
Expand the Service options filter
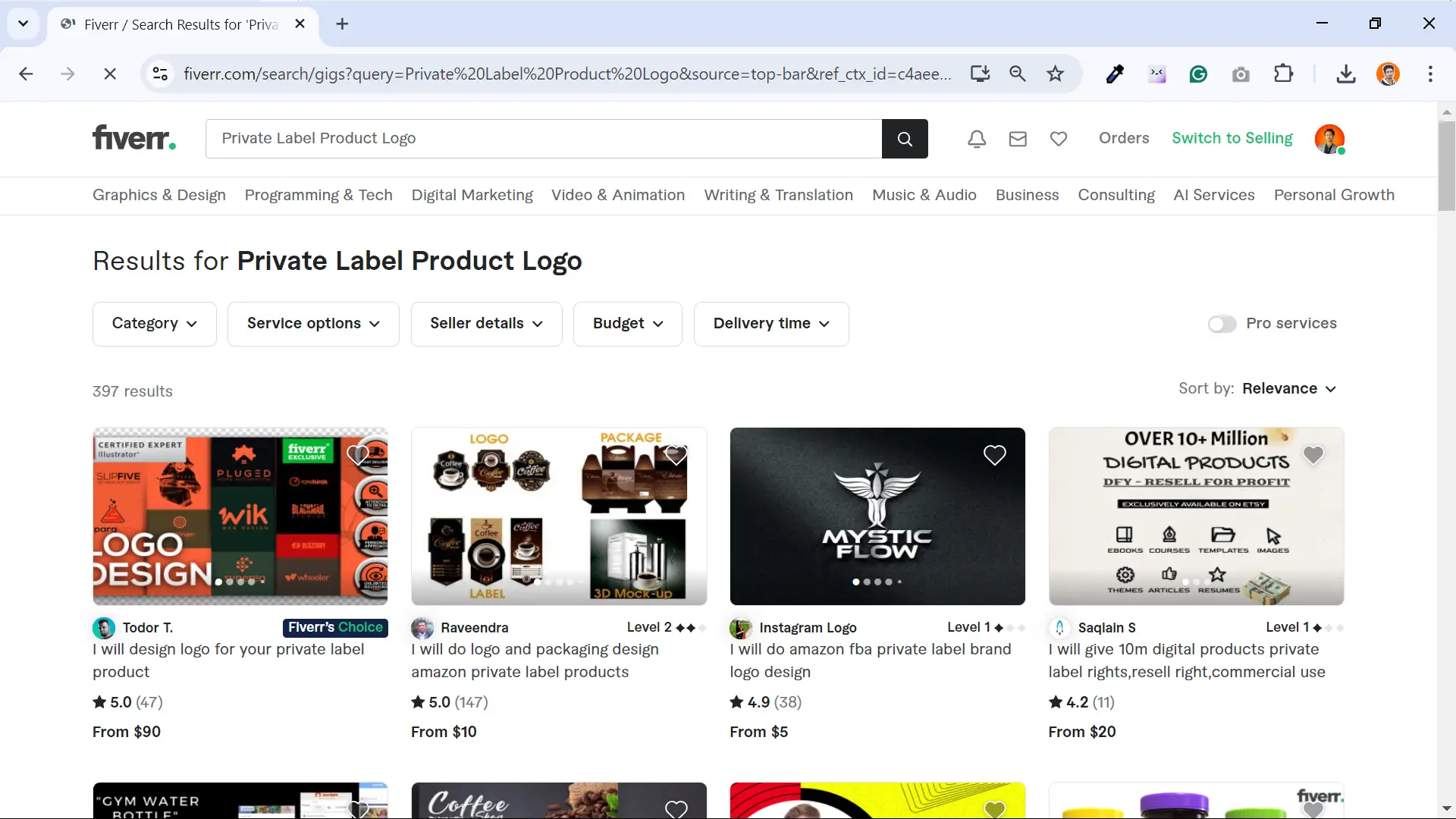tap(313, 324)
